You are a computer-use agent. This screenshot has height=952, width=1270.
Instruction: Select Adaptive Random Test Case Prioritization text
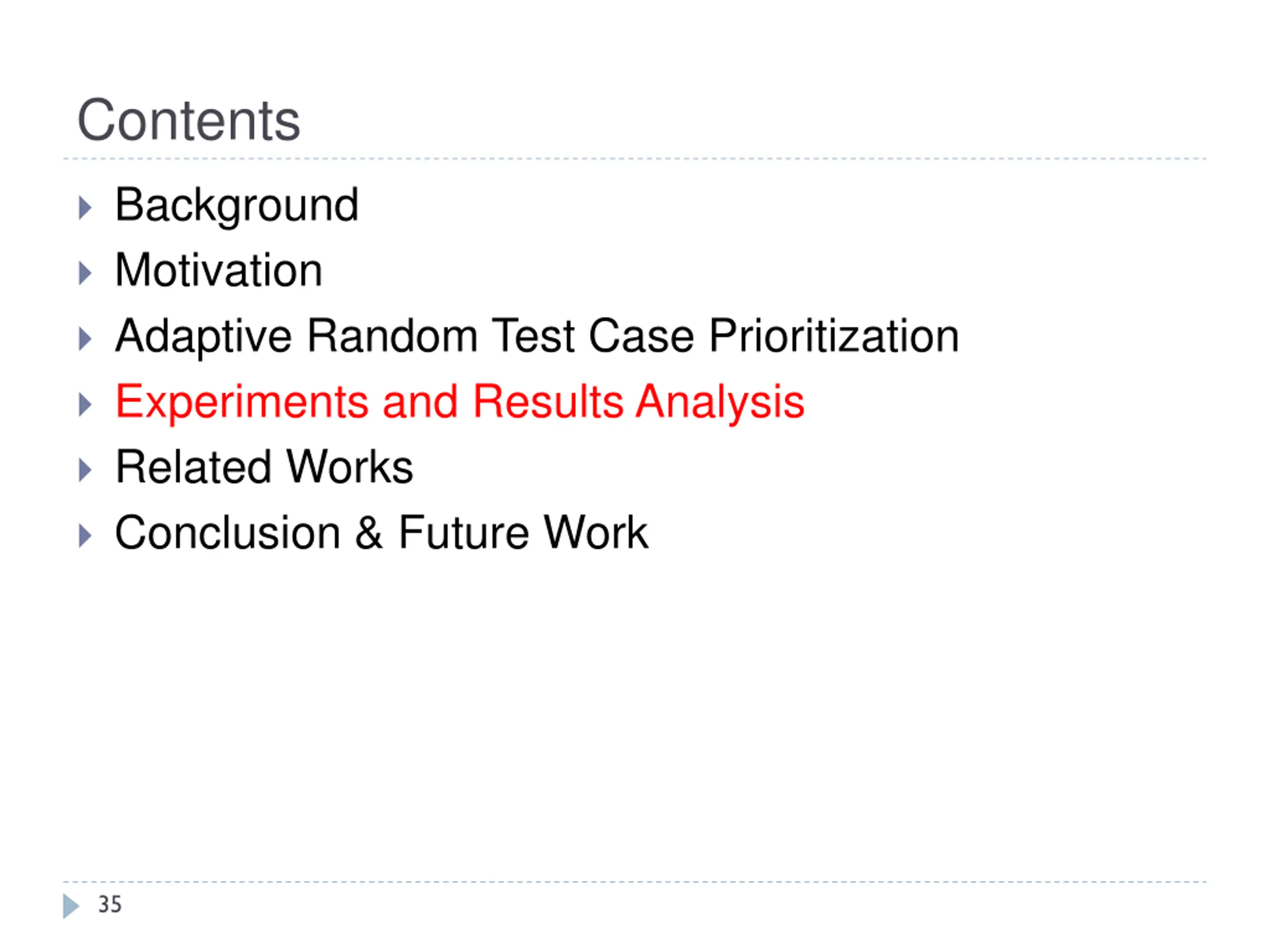(537, 337)
